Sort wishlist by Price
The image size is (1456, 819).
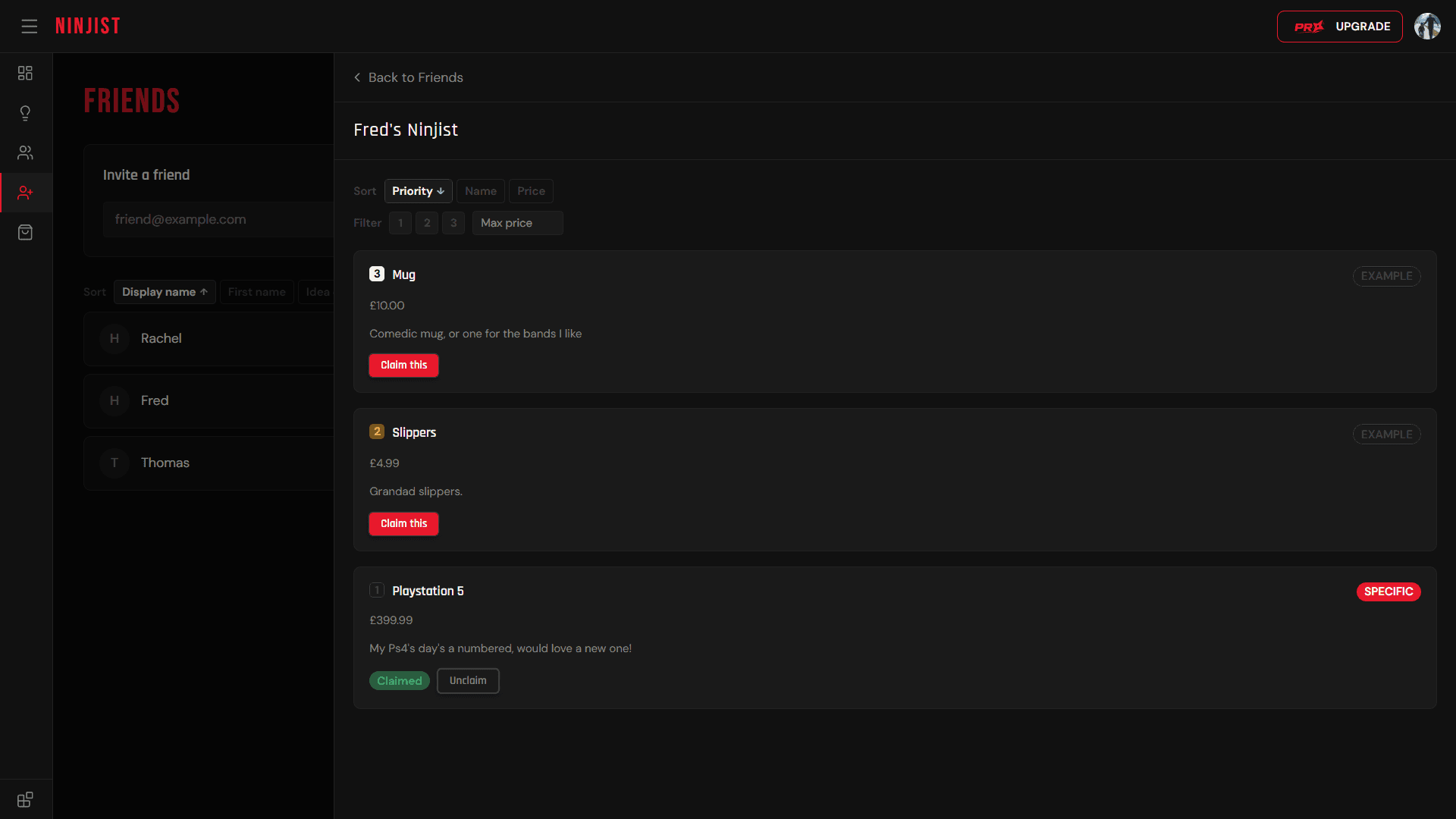531,191
